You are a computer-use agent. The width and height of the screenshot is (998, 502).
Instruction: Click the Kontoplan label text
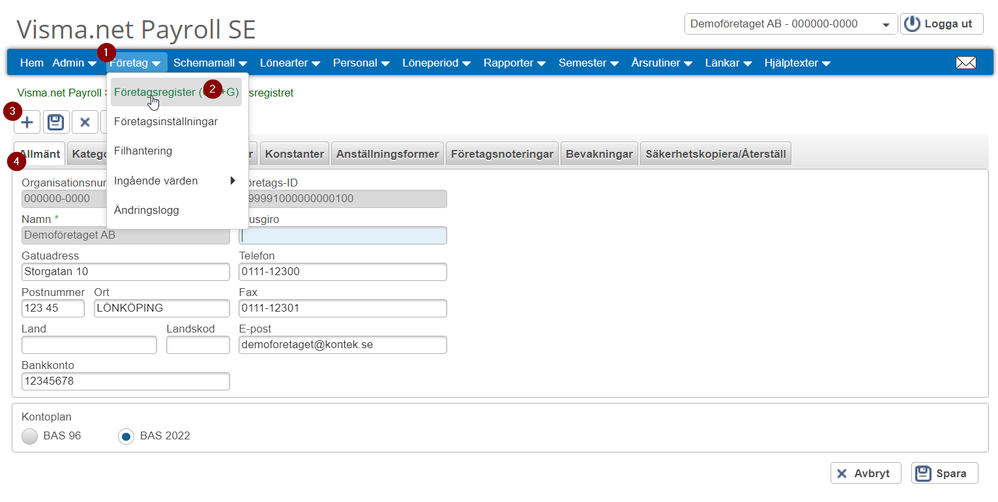click(46, 417)
